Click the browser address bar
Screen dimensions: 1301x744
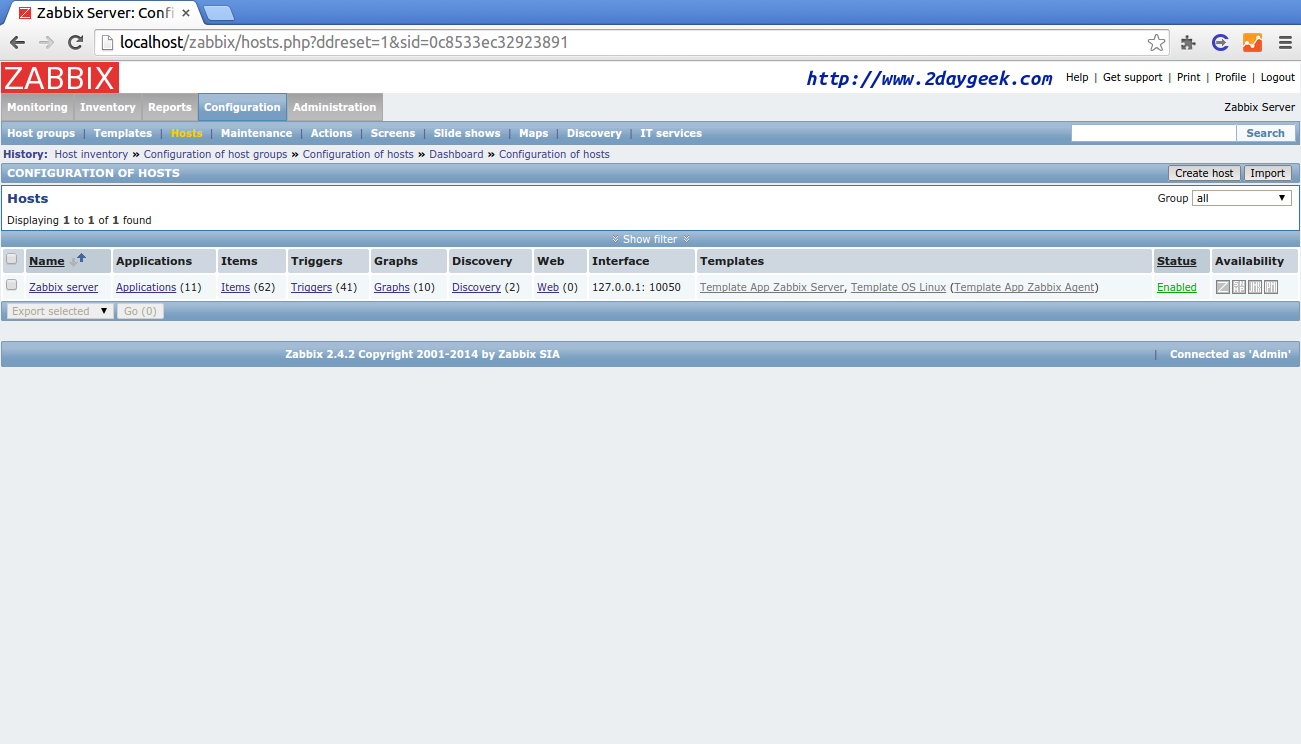(x=630, y=42)
